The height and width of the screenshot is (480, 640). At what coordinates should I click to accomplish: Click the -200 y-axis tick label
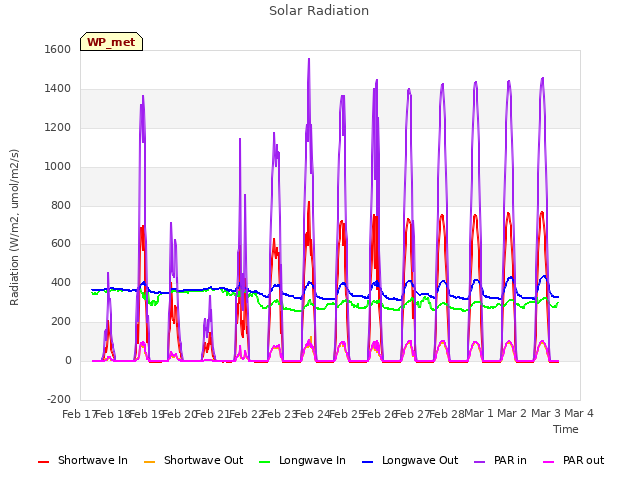(x=59, y=399)
